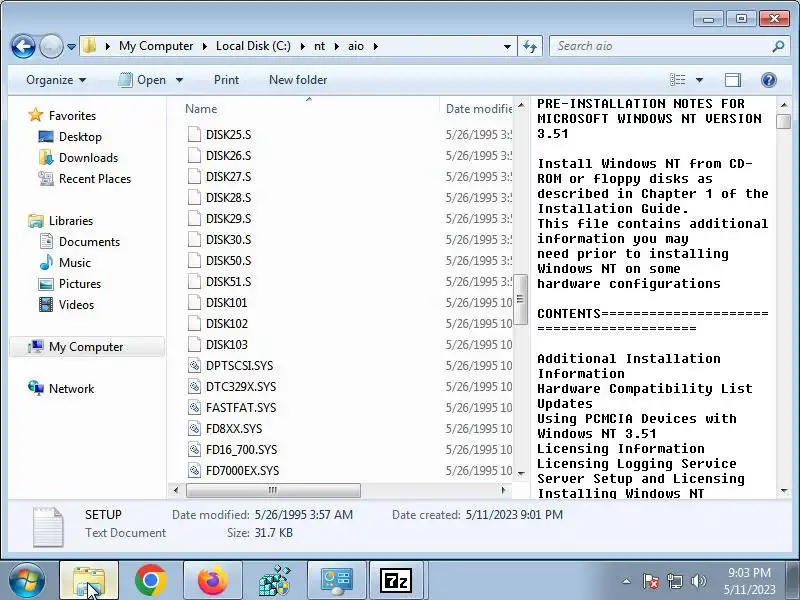Open Help with the question mark icon
The width and height of the screenshot is (800, 600).
pyautogui.click(x=768, y=80)
